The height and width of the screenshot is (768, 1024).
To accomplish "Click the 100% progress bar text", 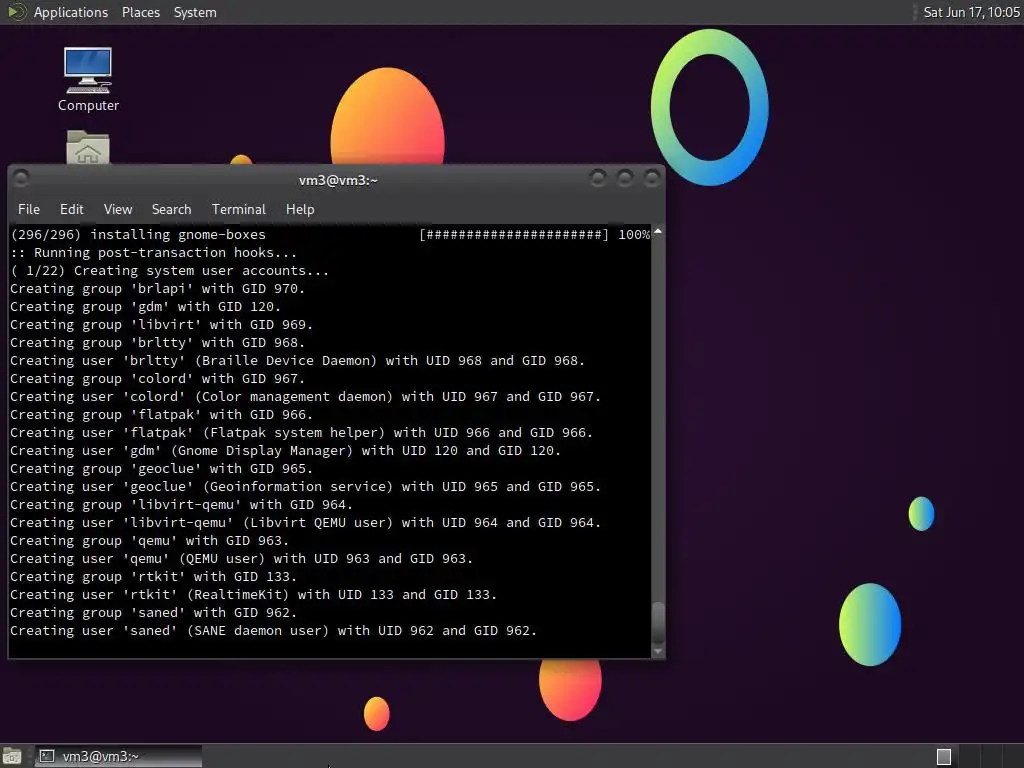I will 634,234.
